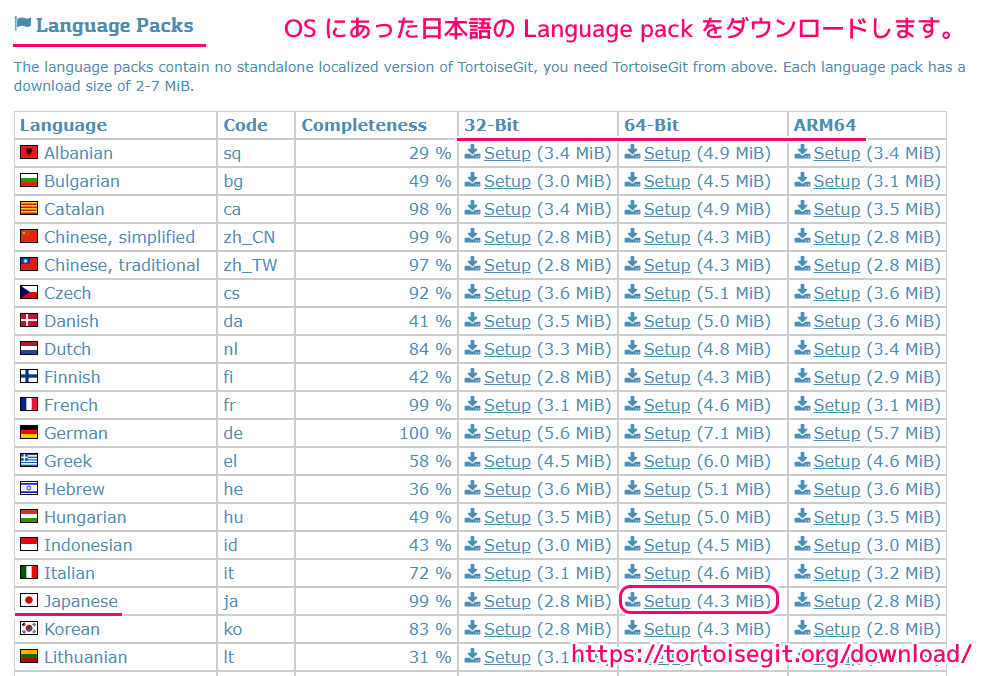Click the Japan flag icon

[29, 600]
